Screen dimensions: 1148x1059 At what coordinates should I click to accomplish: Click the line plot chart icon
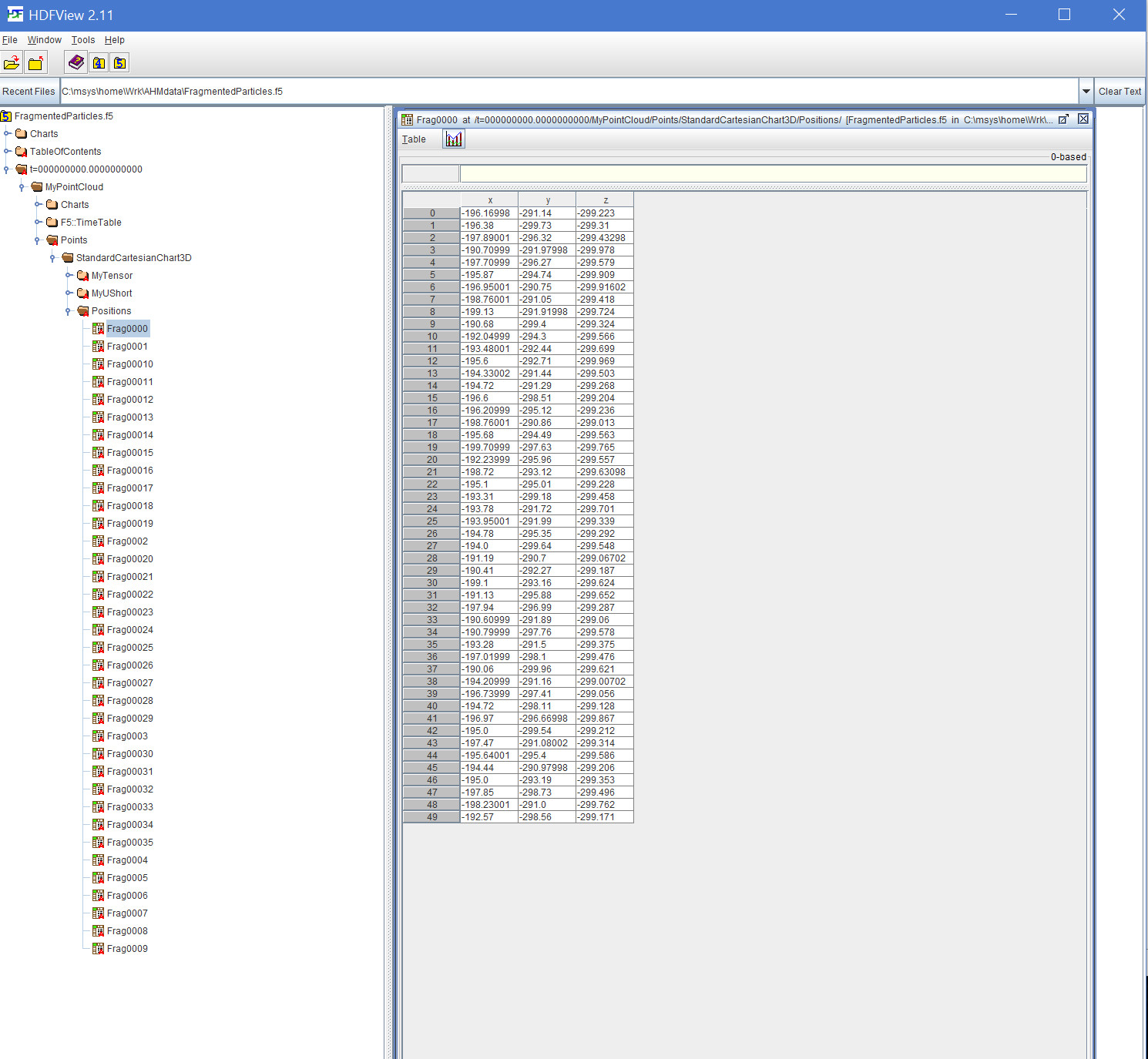point(454,139)
